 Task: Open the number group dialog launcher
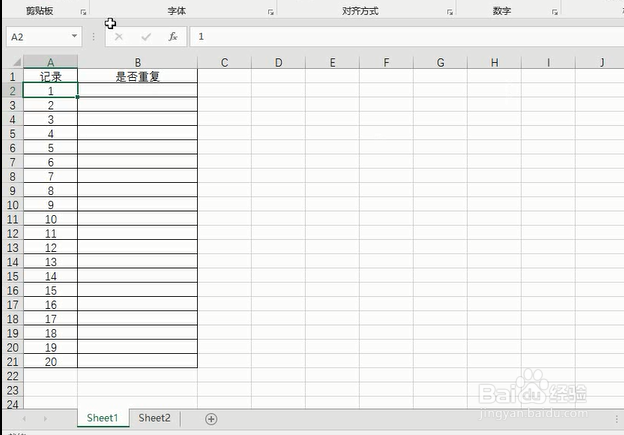click(x=555, y=12)
